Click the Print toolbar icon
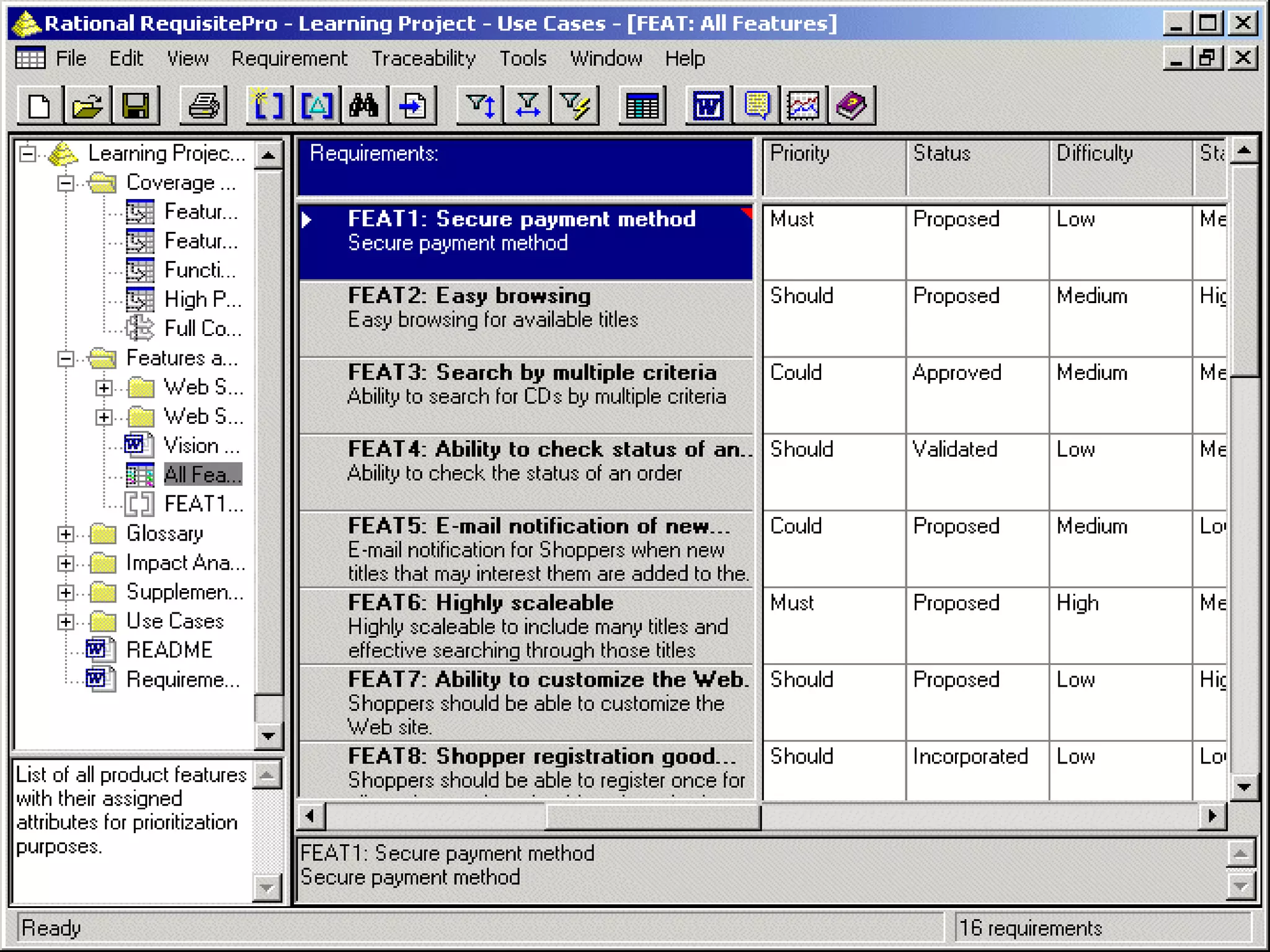Screen dimensions: 1270x952 click(203, 106)
